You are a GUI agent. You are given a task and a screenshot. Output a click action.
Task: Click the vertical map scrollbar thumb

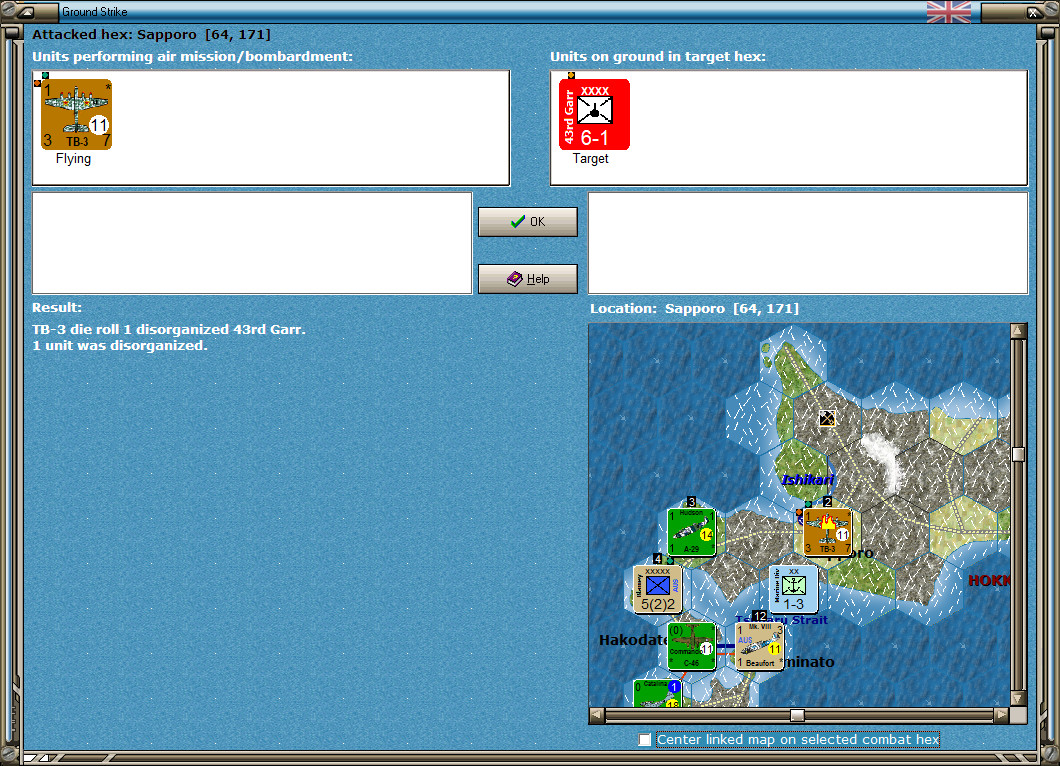[1018, 454]
